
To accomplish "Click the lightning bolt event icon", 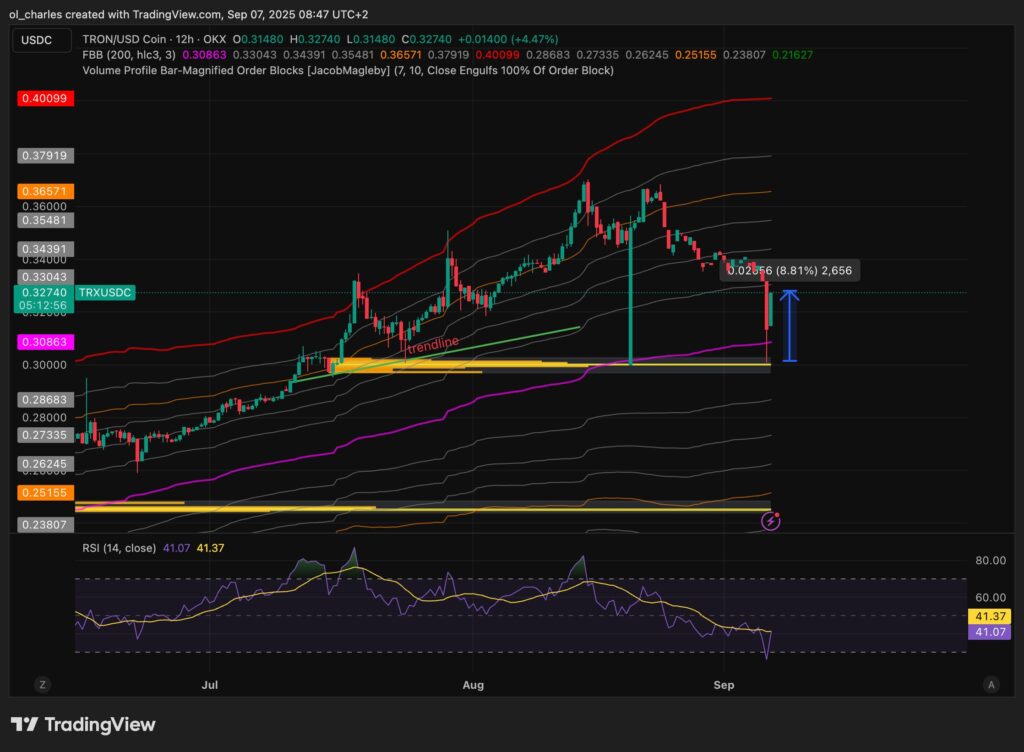I will point(771,520).
